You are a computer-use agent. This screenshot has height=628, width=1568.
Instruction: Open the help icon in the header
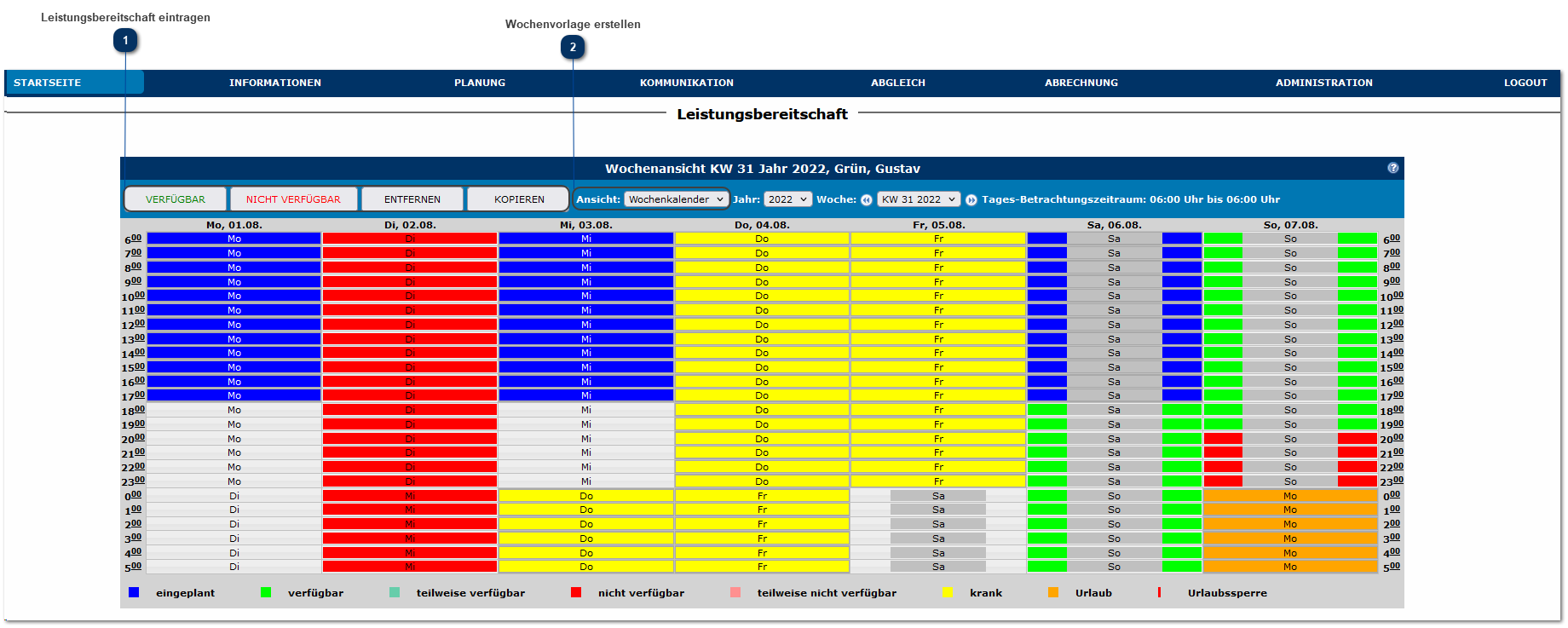tap(1392, 168)
